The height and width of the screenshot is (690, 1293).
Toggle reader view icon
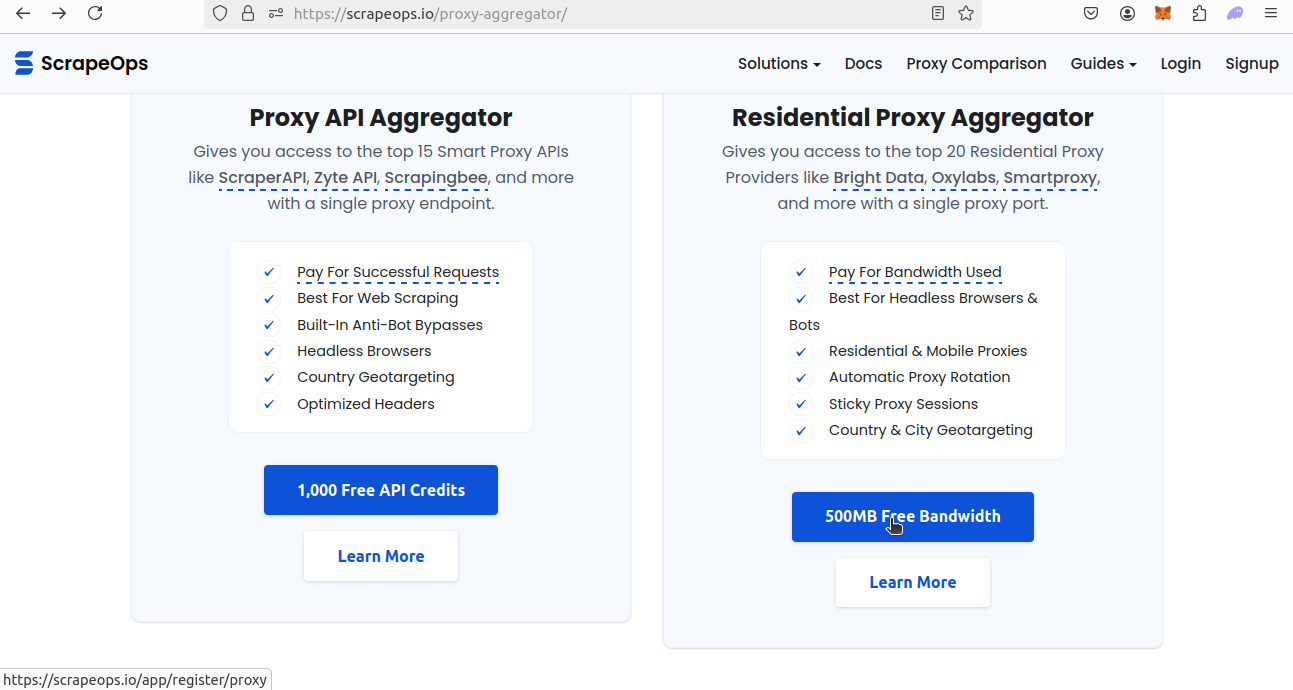pos(937,14)
